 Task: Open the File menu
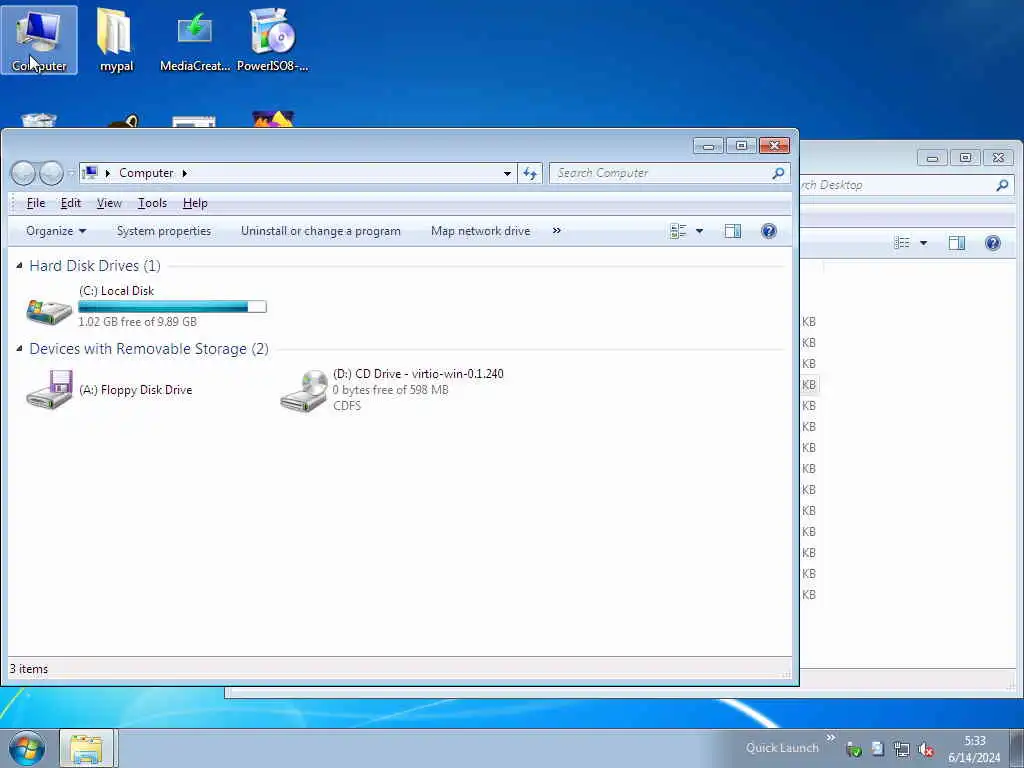(x=36, y=203)
